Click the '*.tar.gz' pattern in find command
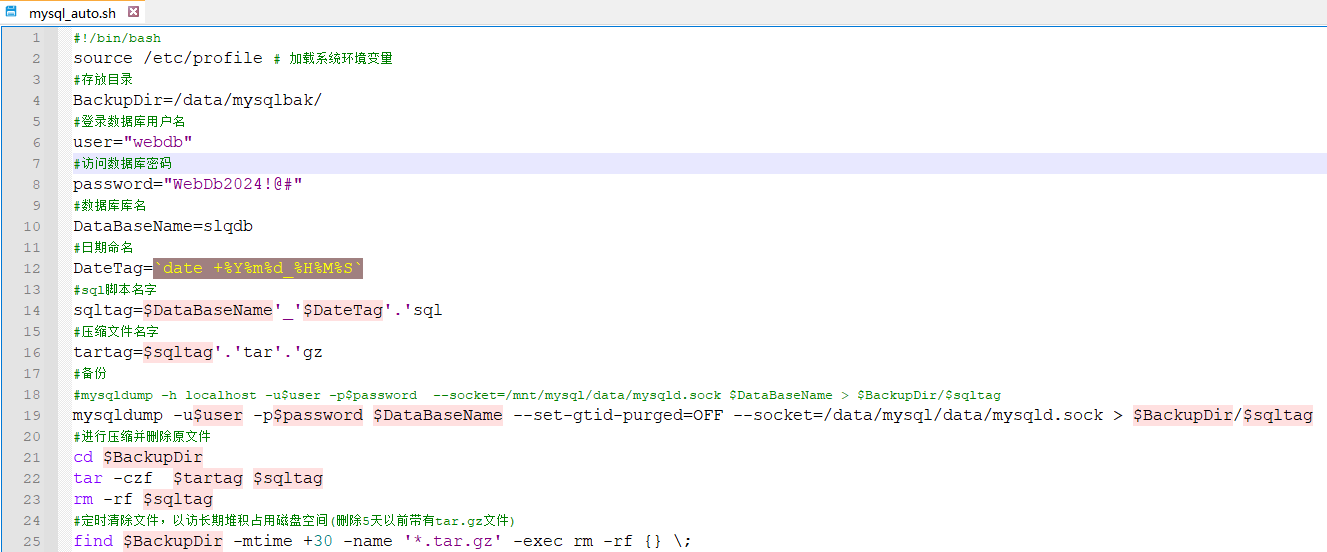Viewport: 1327px width, 552px height. [x=452, y=541]
